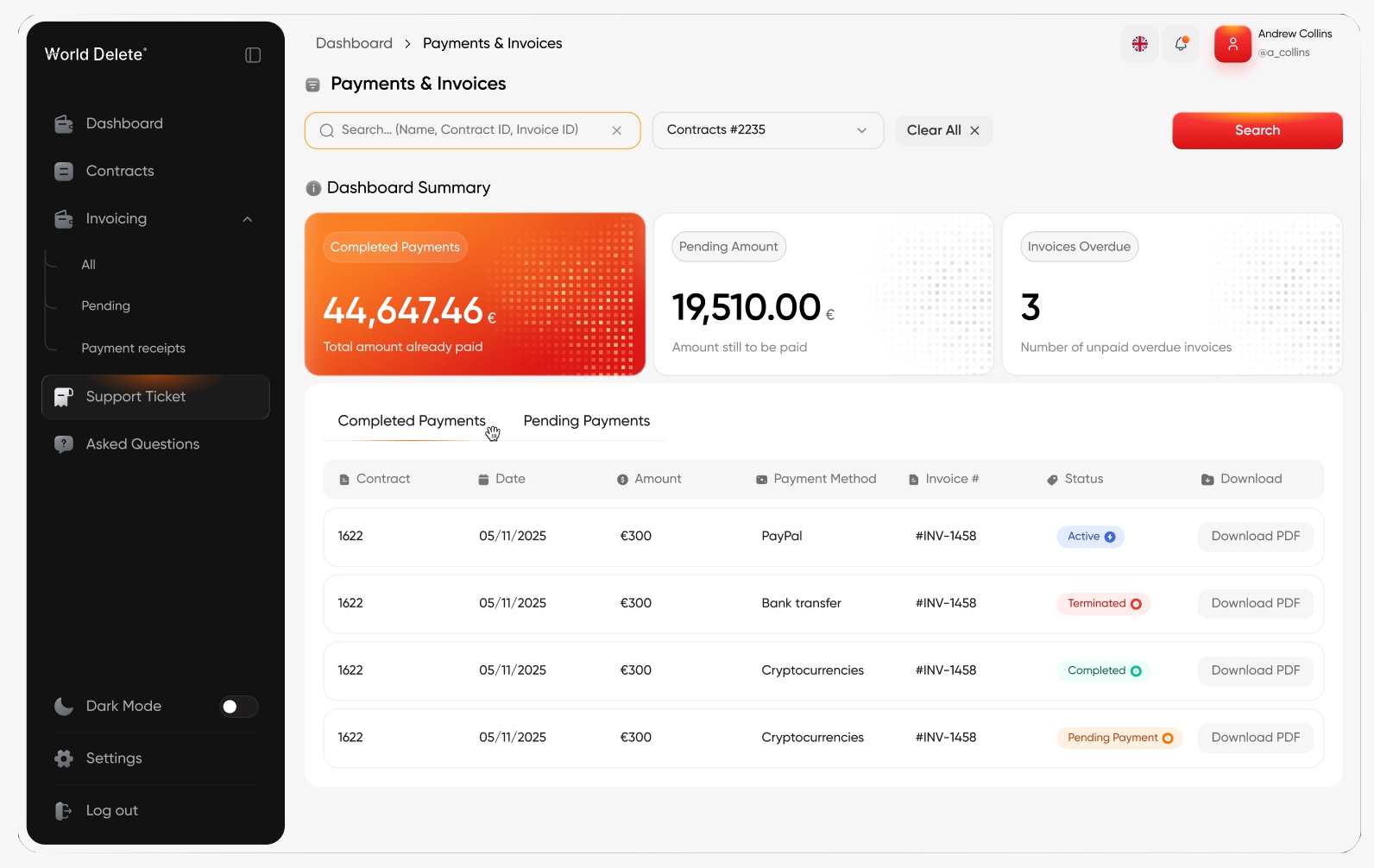Click the Log out icon
The image size is (1374, 868).
click(64, 811)
